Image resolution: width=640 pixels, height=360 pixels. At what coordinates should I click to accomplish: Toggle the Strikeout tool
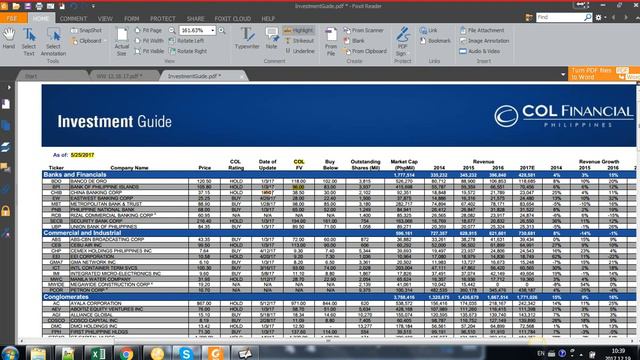(300, 41)
